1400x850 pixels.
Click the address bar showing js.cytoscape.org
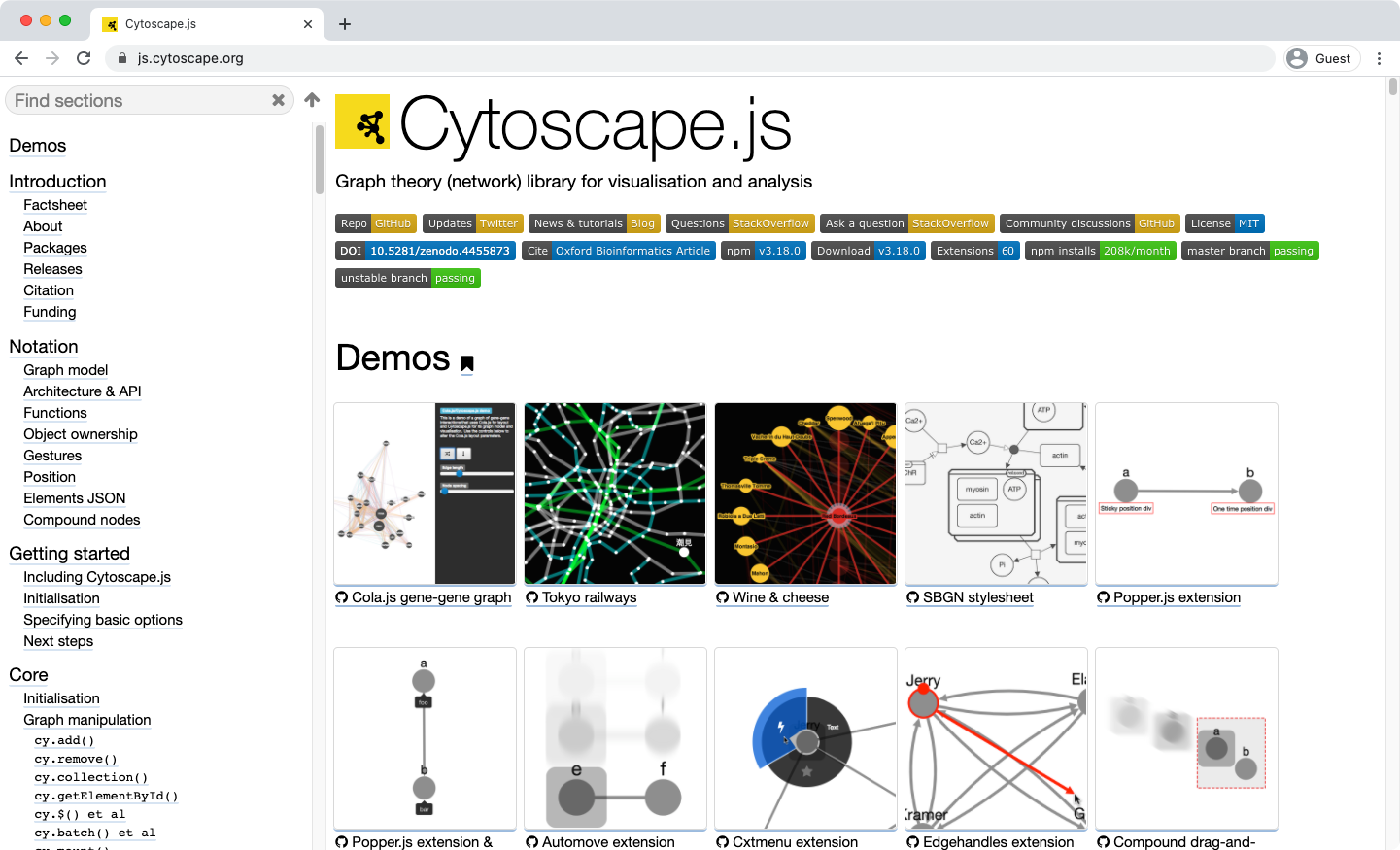click(x=680, y=58)
